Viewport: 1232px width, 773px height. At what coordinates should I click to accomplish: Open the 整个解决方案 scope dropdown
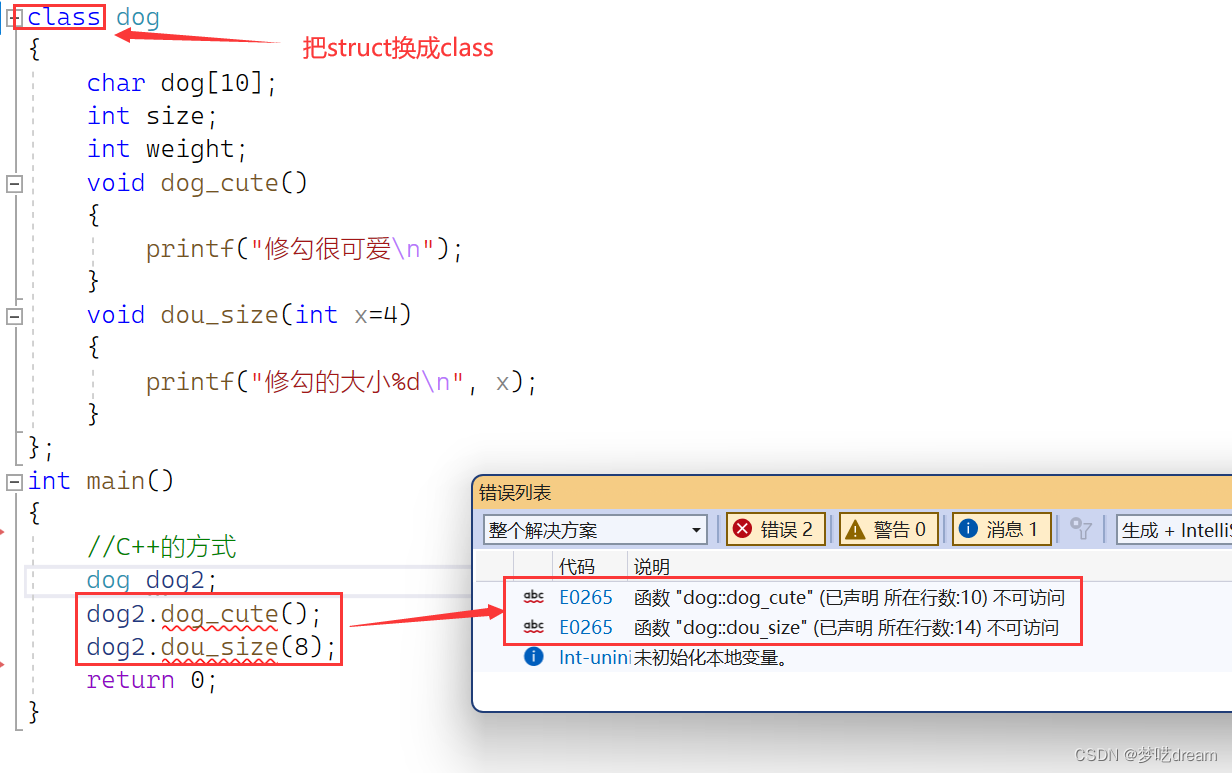click(x=595, y=530)
